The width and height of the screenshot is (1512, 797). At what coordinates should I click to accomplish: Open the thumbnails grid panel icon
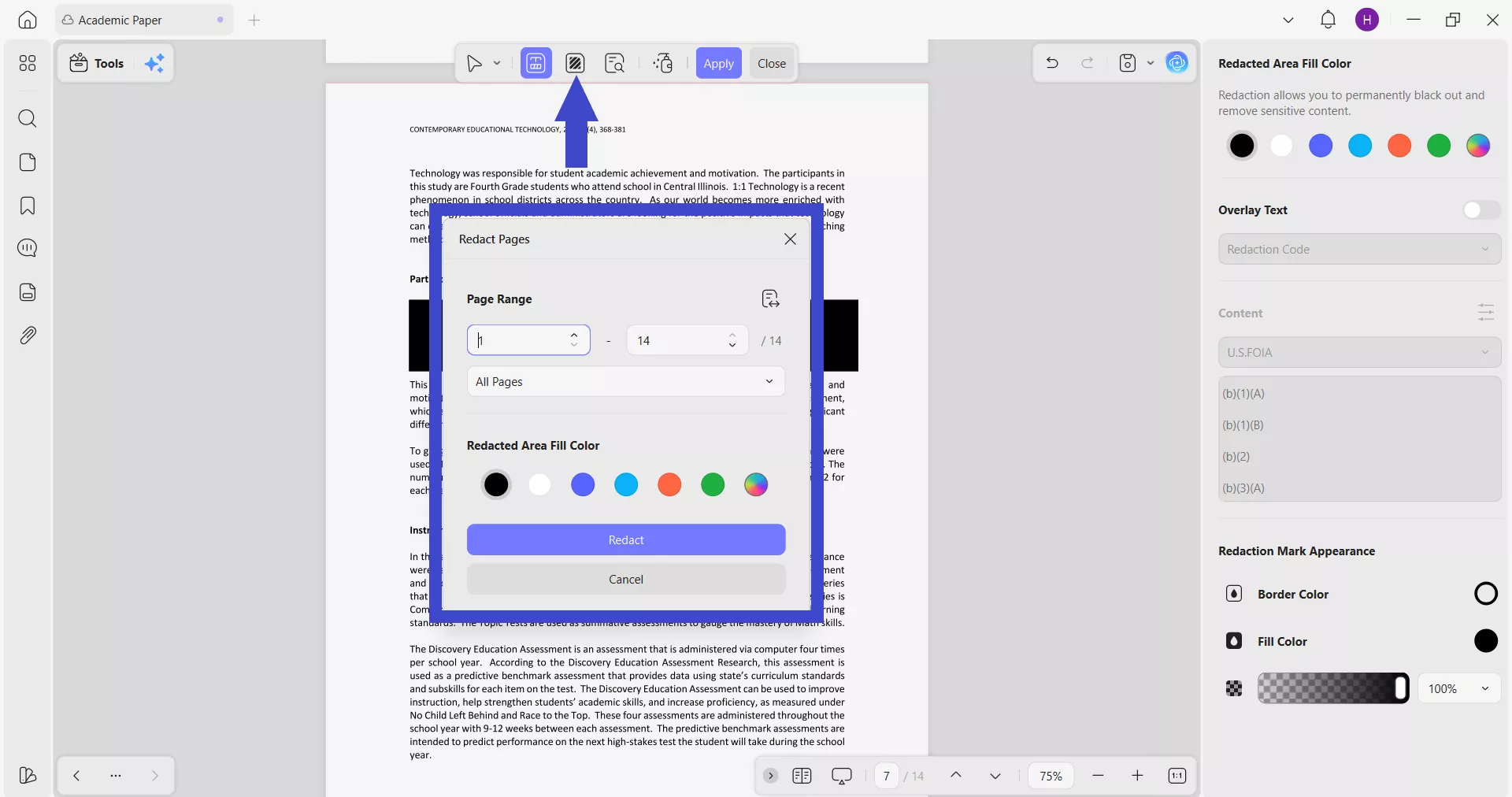pos(28,63)
